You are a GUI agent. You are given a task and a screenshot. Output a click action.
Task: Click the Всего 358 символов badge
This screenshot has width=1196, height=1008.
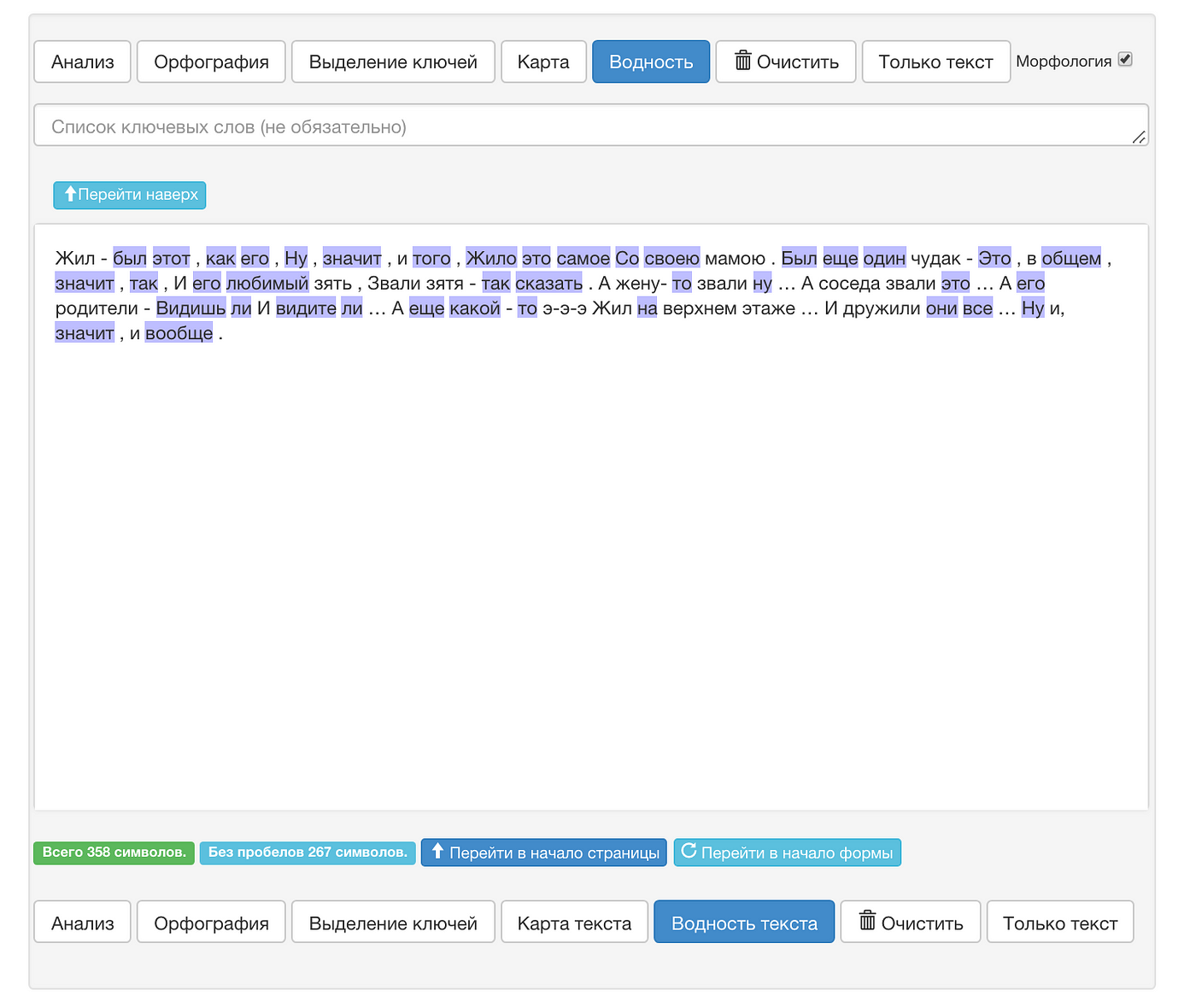tap(114, 853)
